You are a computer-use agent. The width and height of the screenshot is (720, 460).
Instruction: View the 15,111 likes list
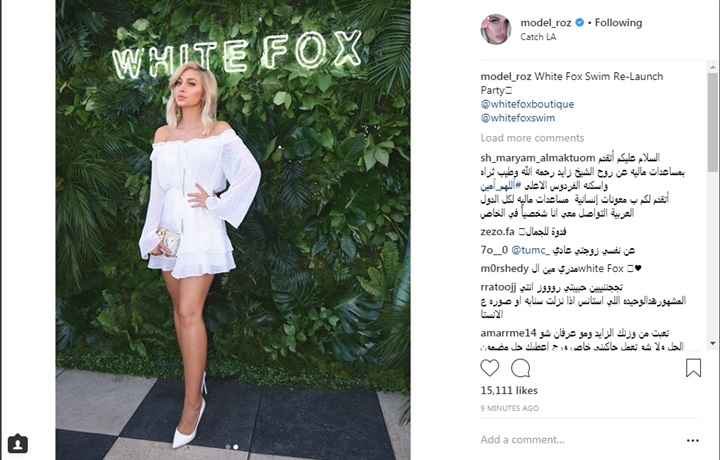(509, 391)
